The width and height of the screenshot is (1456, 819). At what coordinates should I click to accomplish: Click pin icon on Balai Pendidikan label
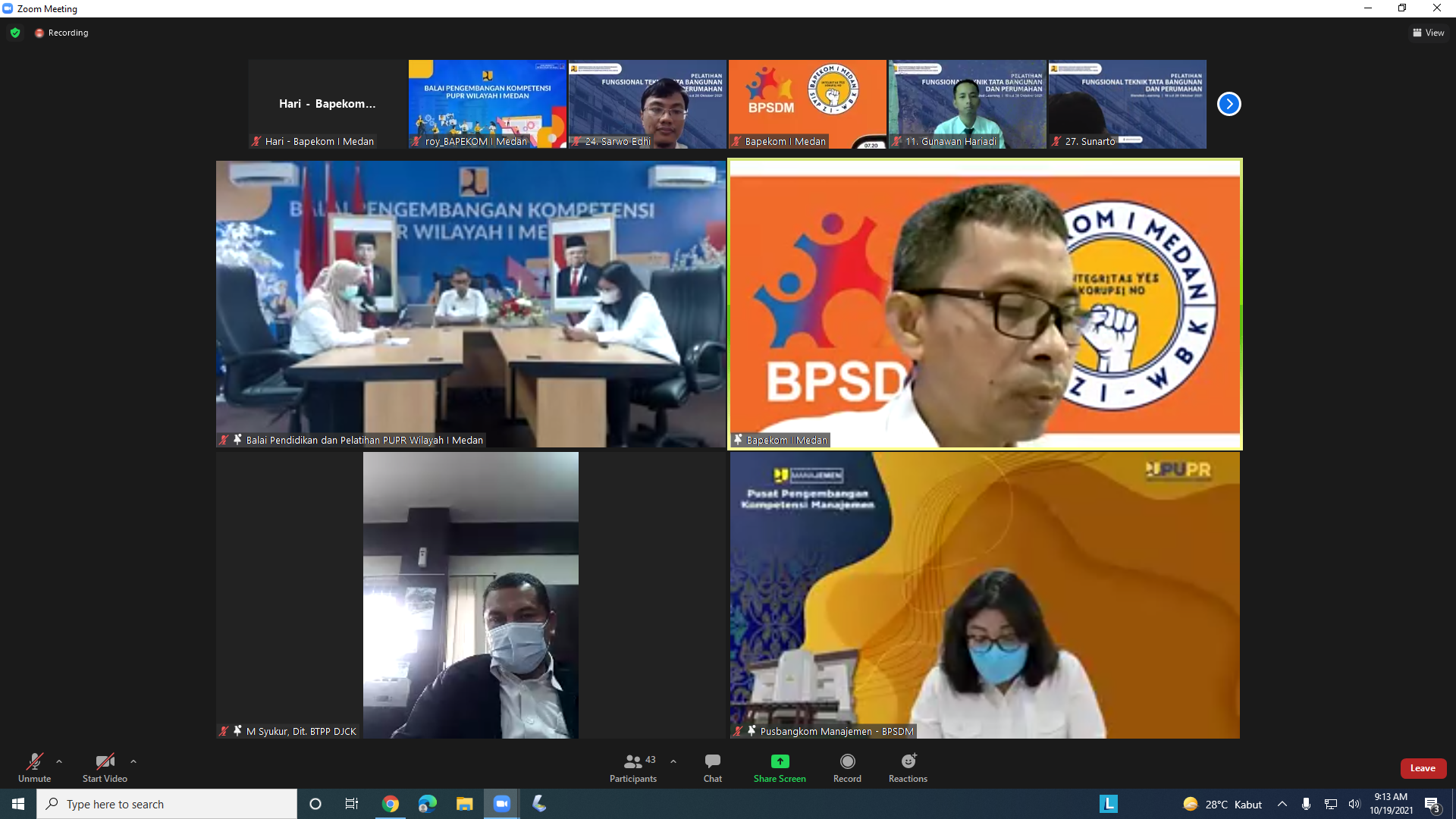click(237, 439)
